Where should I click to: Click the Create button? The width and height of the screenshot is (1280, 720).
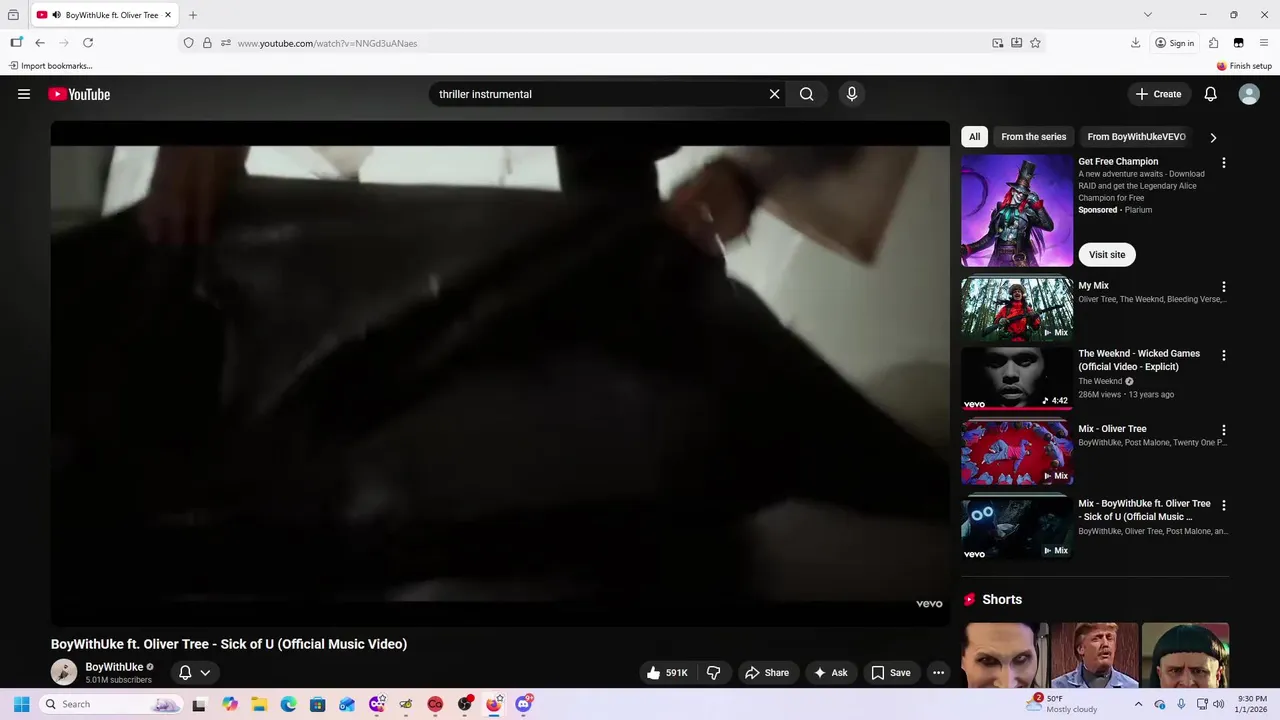click(x=1159, y=94)
